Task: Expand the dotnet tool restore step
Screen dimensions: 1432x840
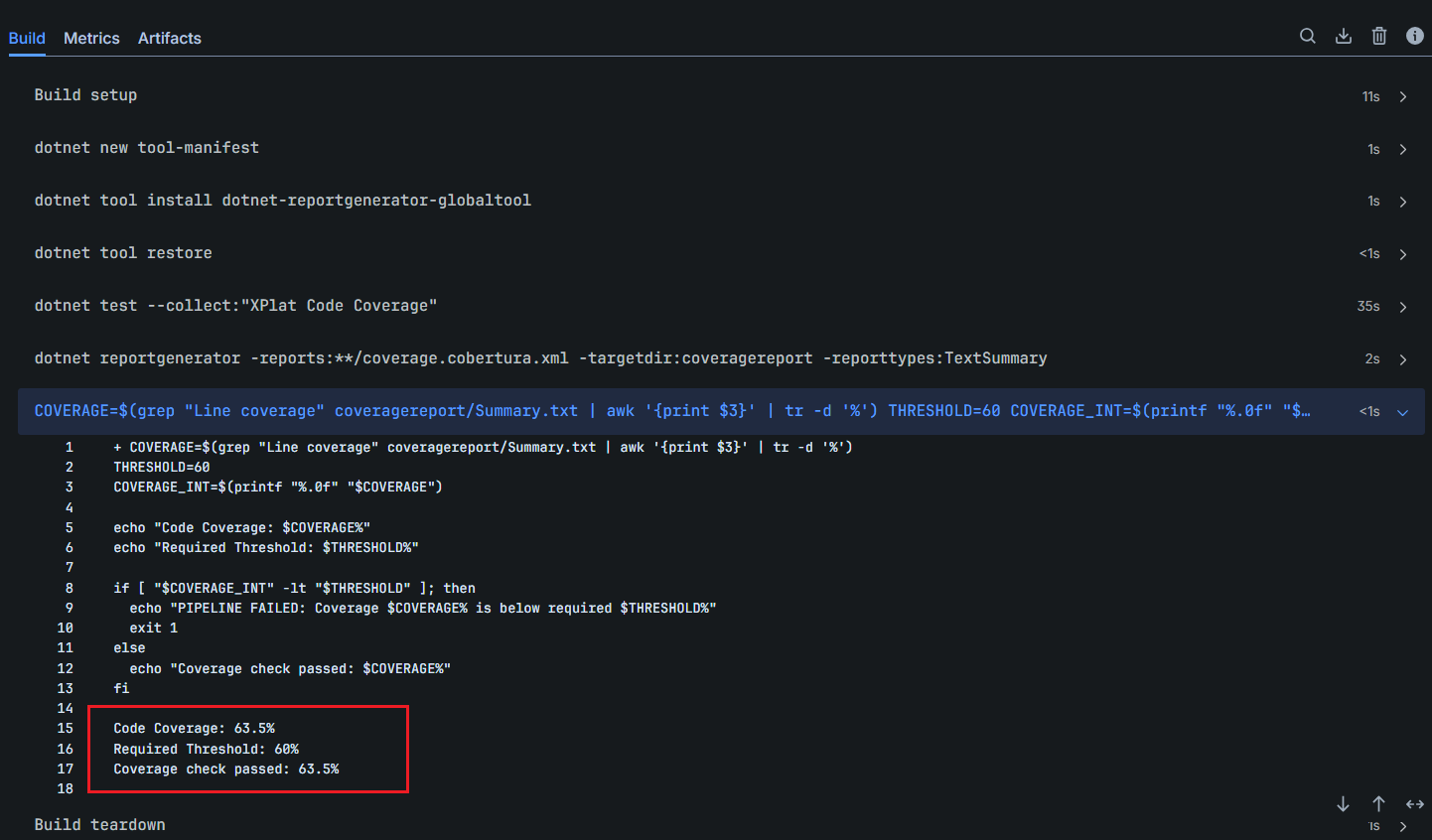Action: click(1402, 253)
